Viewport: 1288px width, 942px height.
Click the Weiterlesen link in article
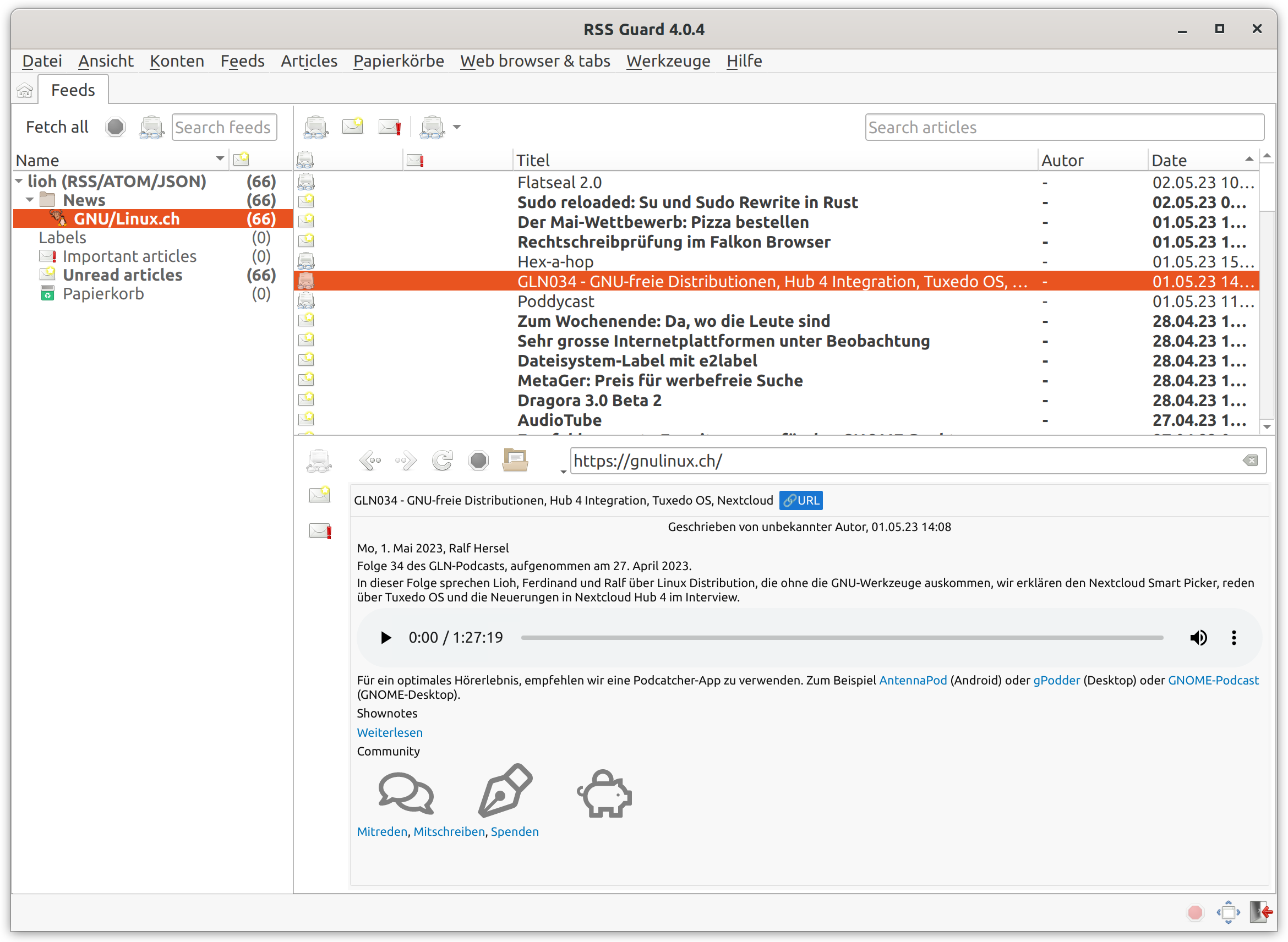[x=389, y=733]
